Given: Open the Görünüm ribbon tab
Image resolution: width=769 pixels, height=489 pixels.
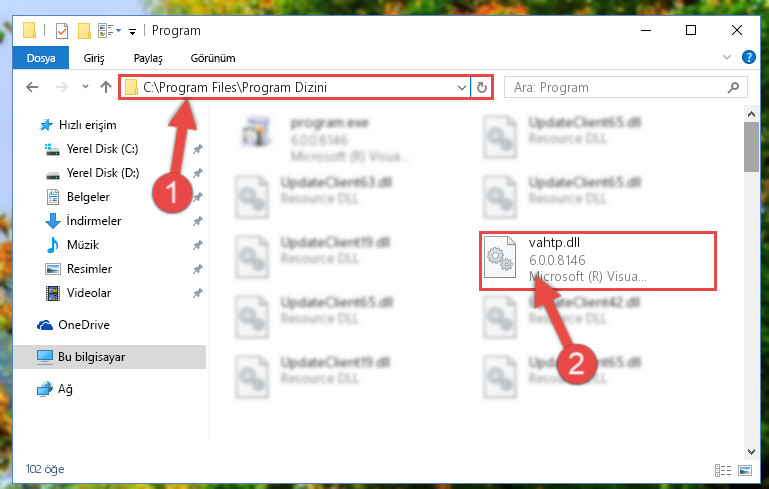Looking at the screenshot, I should coord(213,58).
